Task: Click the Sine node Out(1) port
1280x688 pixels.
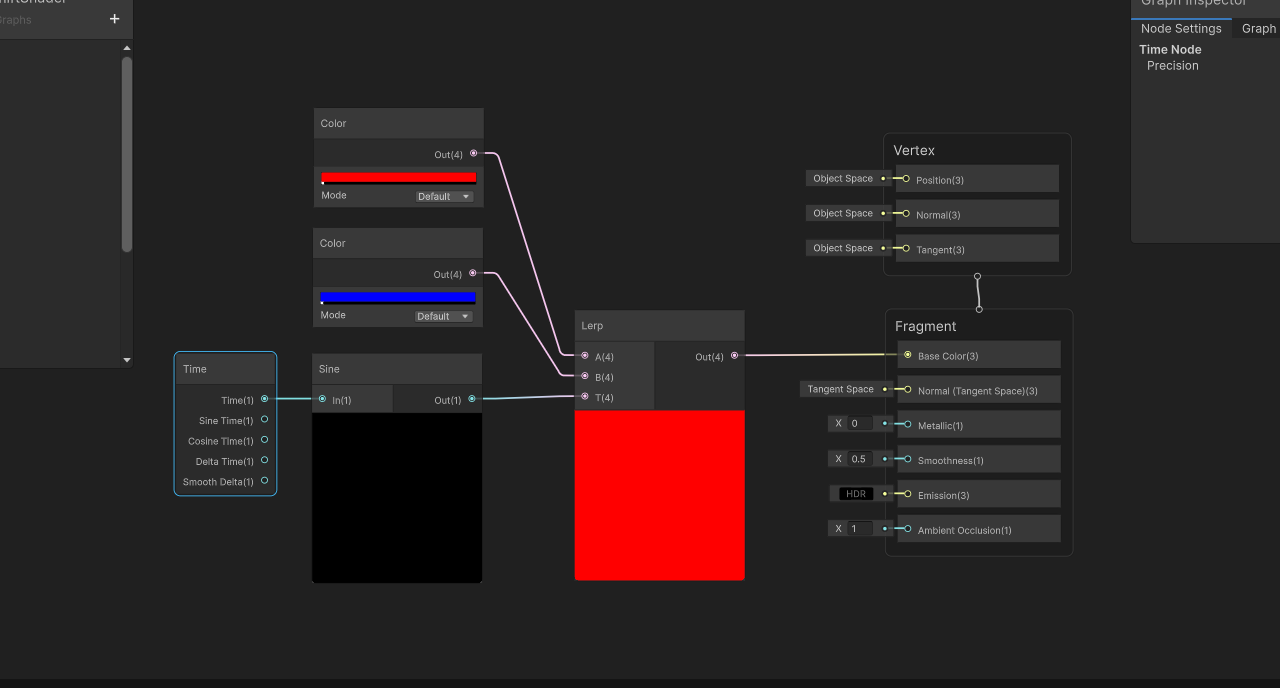Action: click(472, 399)
